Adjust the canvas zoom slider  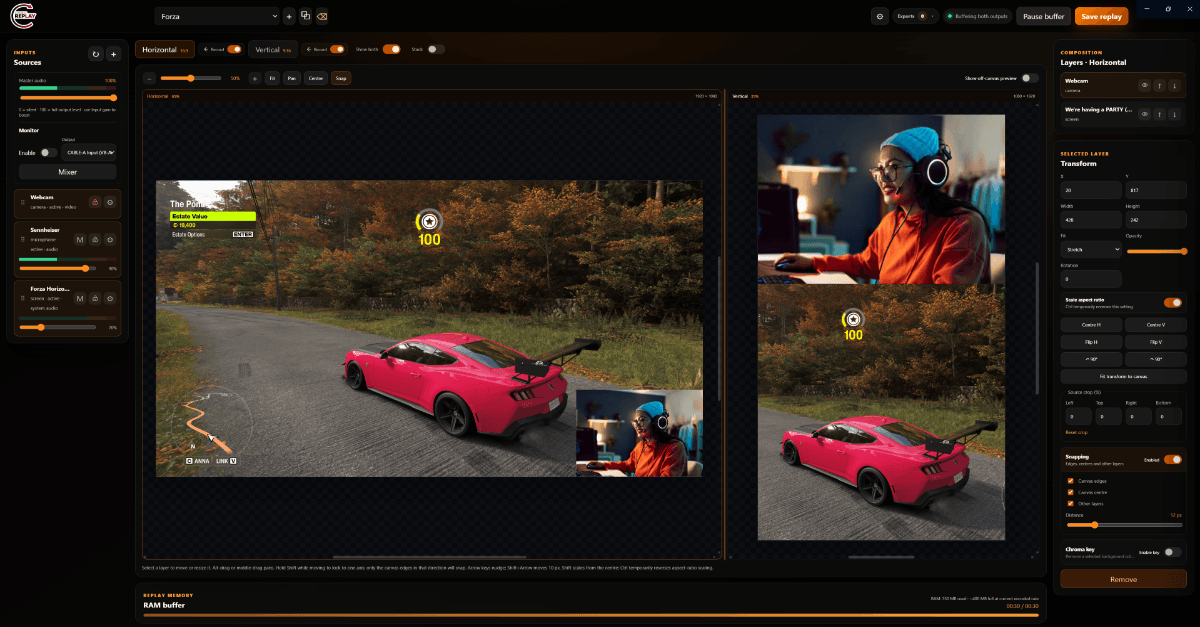tap(192, 77)
